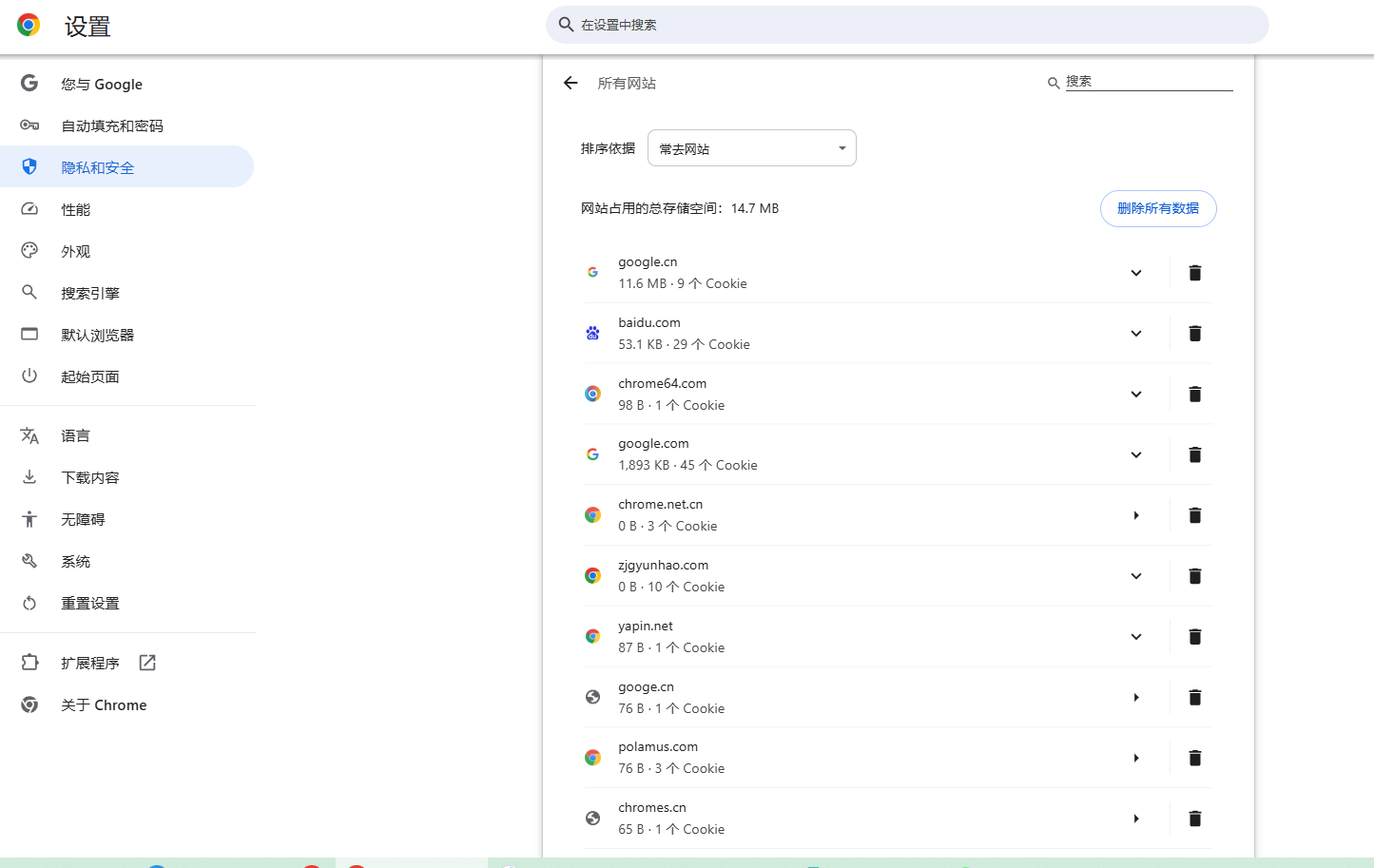This screenshot has width=1374, height=868.
Task: Expand the google.com entry chevron
Action: pos(1136,454)
